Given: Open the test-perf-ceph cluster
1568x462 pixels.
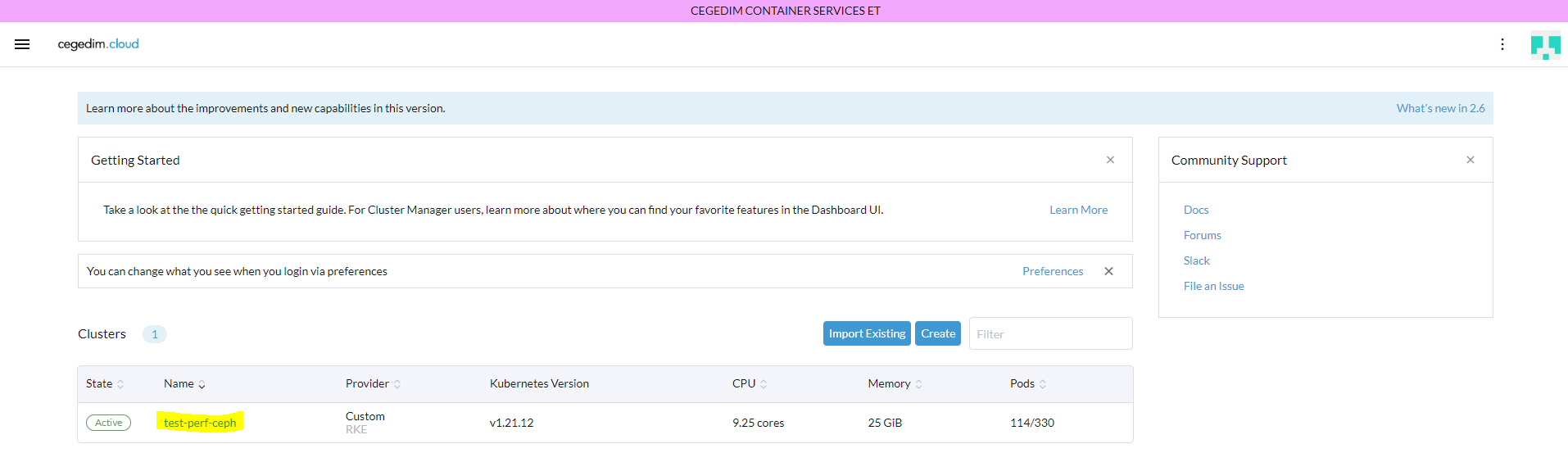Looking at the screenshot, I should 200,423.
